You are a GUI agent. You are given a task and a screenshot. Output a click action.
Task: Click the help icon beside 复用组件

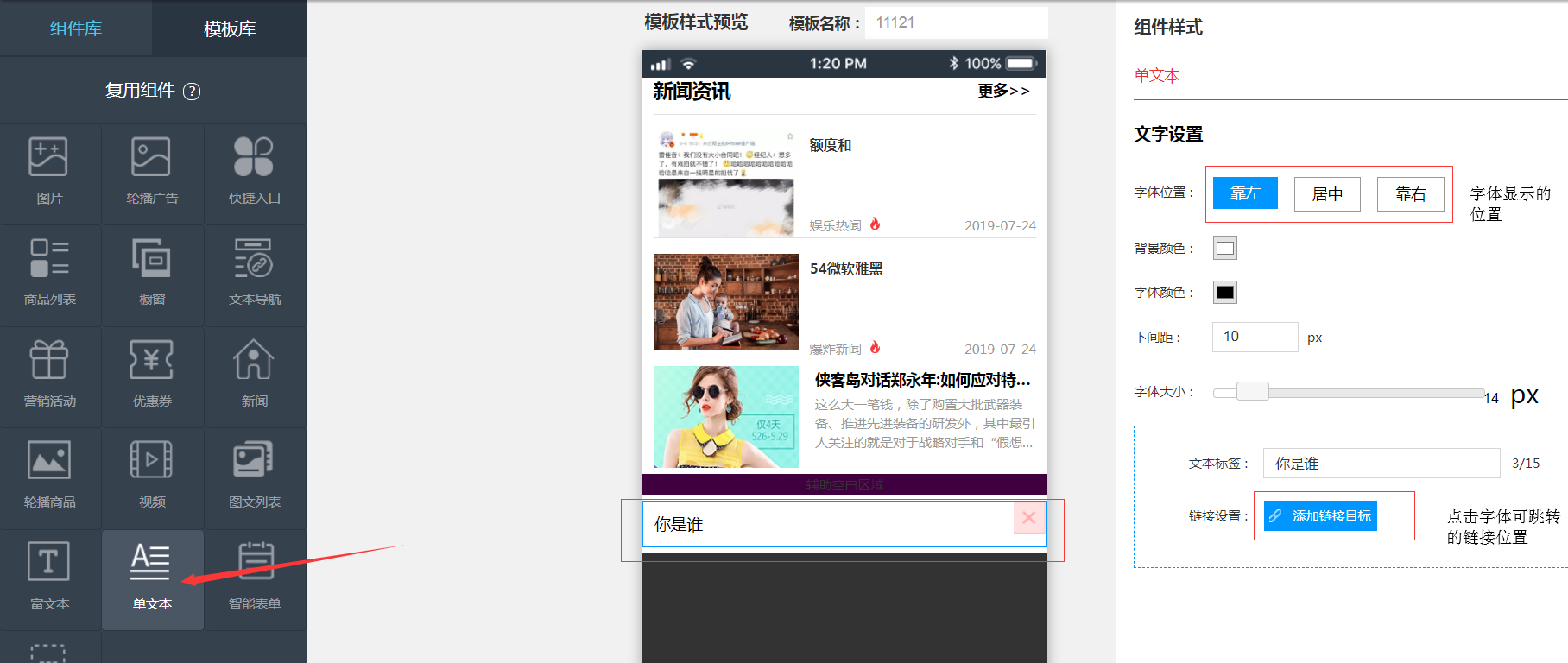[x=192, y=92]
